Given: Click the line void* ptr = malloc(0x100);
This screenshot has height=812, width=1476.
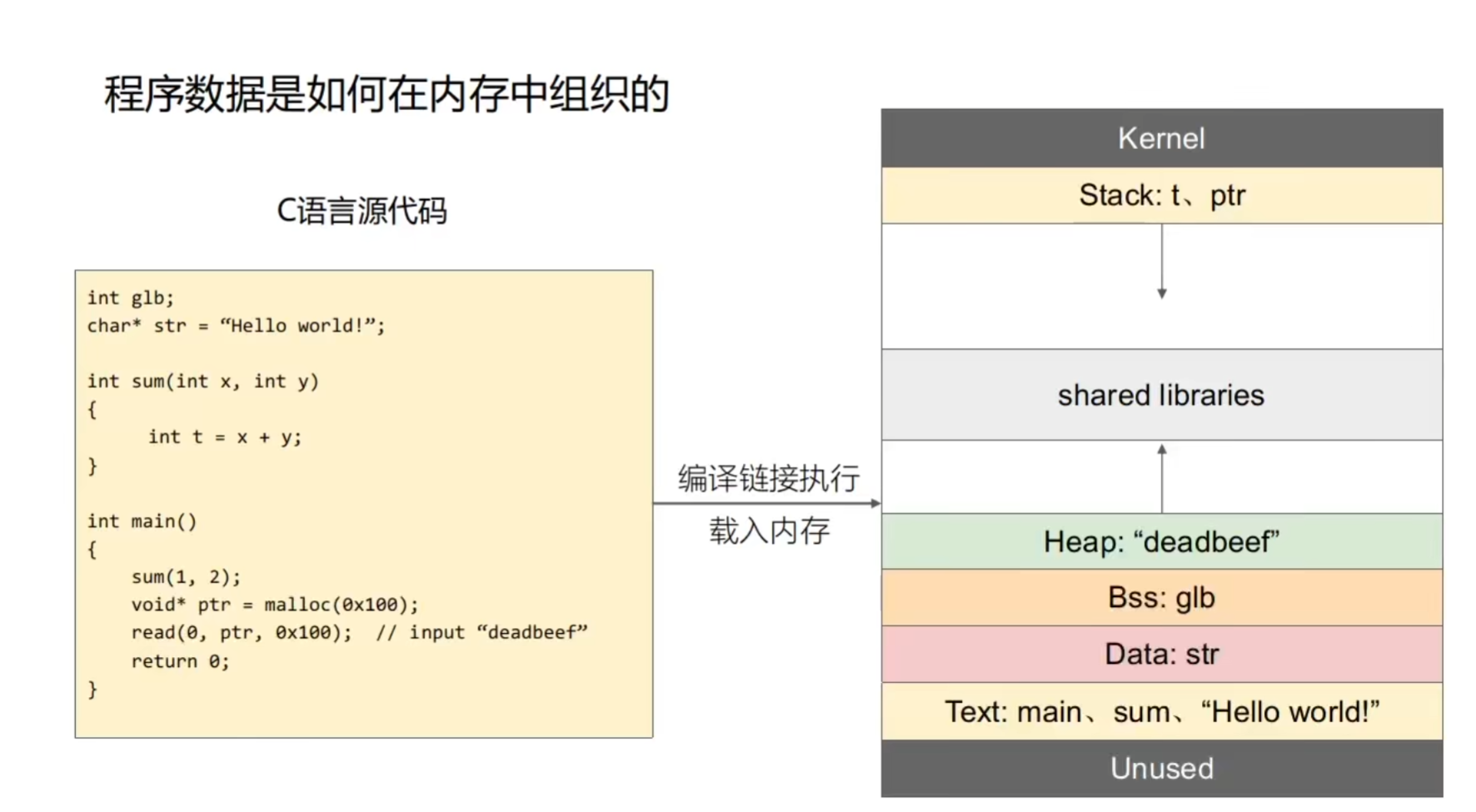Looking at the screenshot, I should click(x=275, y=605).
